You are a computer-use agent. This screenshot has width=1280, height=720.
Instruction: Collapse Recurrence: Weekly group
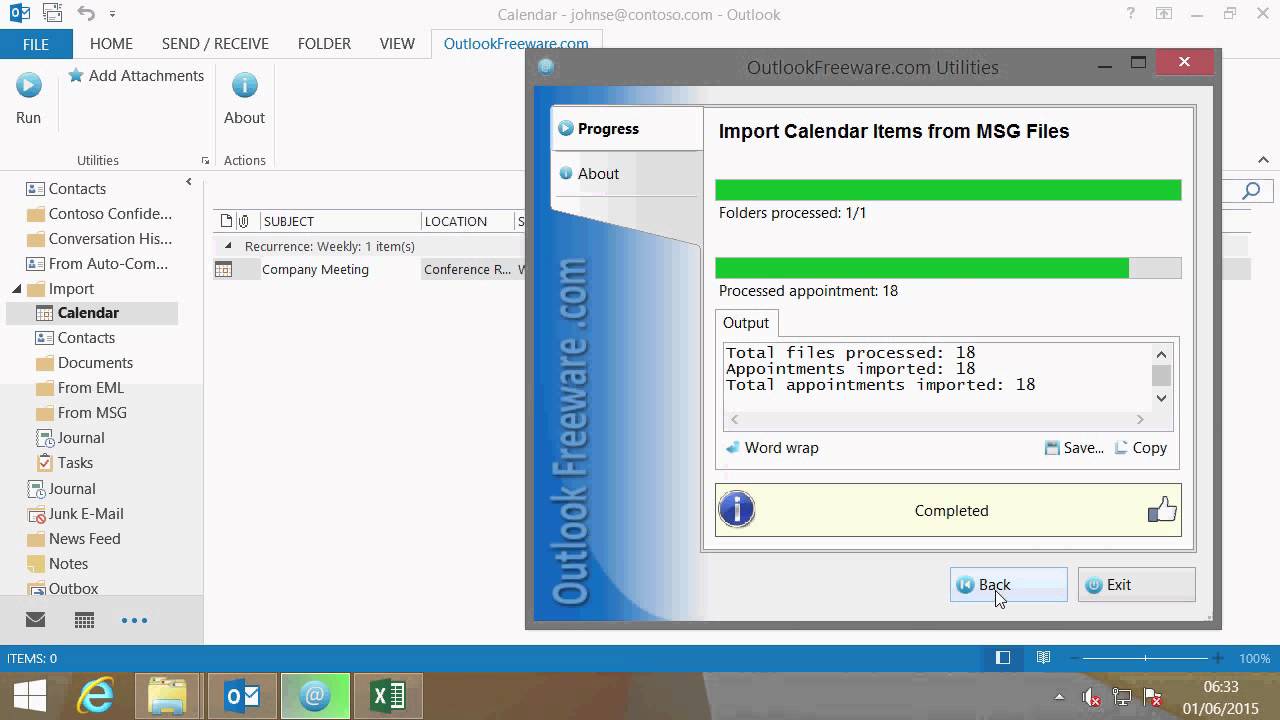coord(227,246)
